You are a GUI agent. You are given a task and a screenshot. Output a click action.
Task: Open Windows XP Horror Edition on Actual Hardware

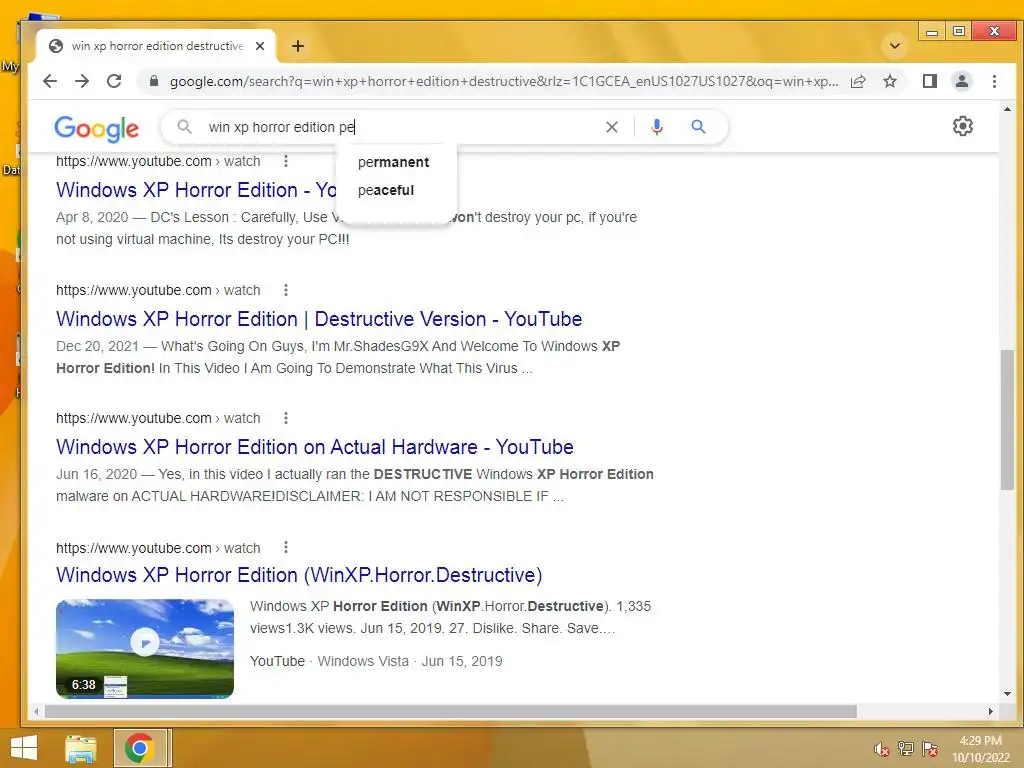(x=315, y=447)
